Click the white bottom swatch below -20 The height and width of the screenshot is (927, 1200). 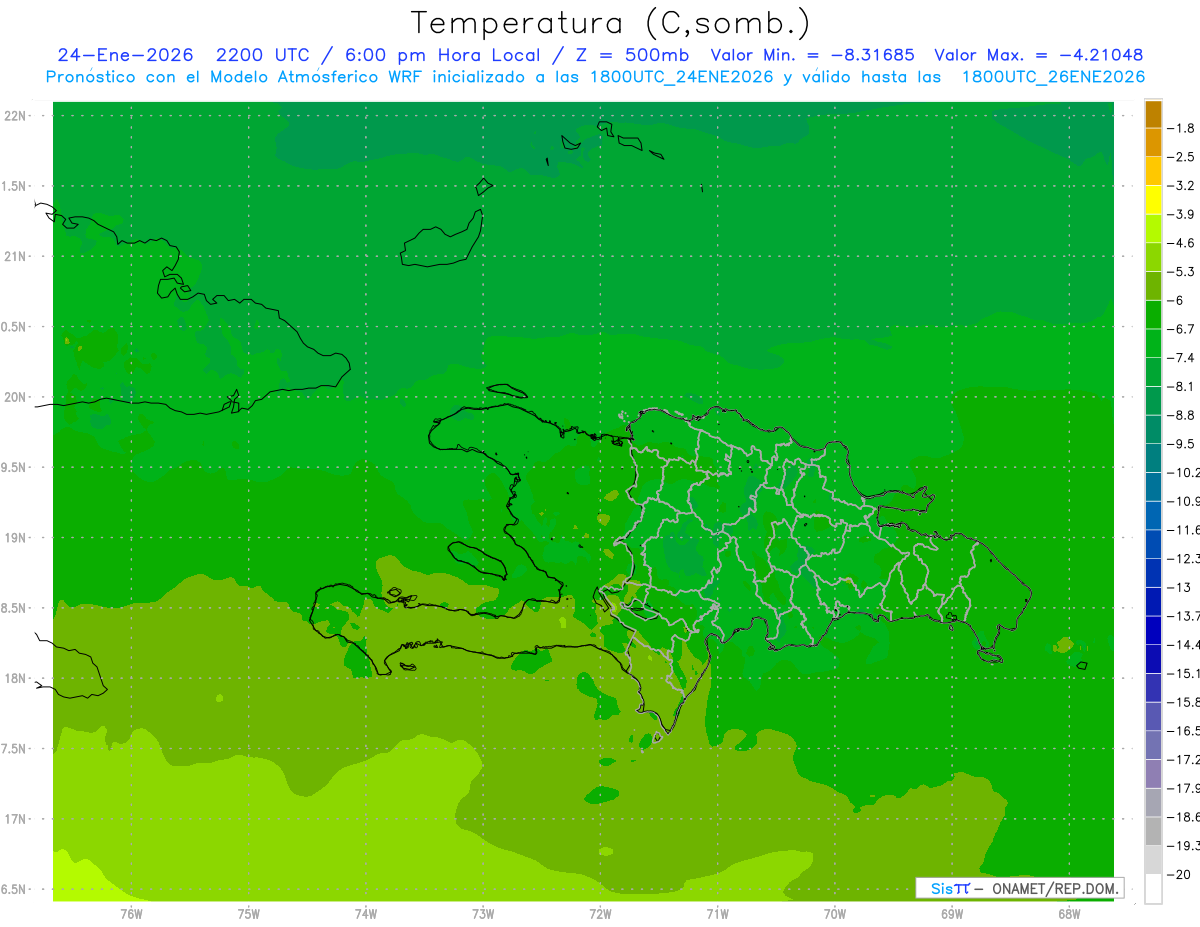pyautogui.click(x=1153, y=889)
